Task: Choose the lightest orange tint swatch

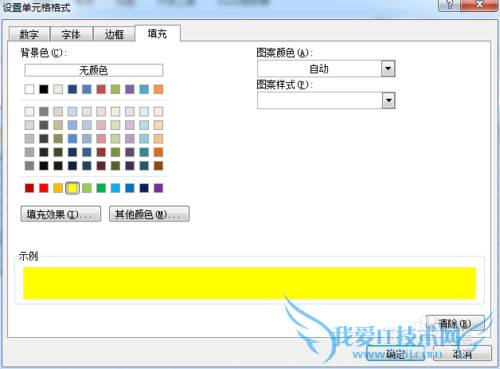Action: pos(158,111)
